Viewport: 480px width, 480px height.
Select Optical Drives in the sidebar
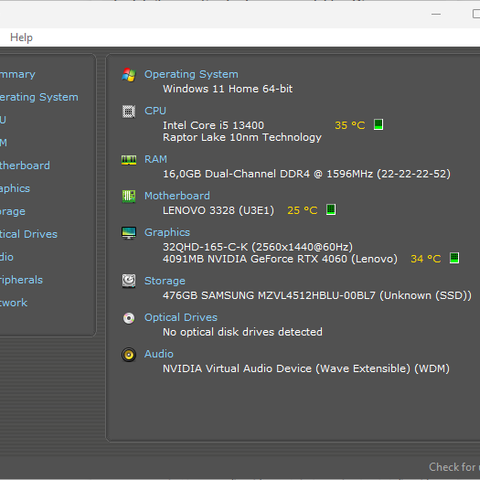coord(29,234)
